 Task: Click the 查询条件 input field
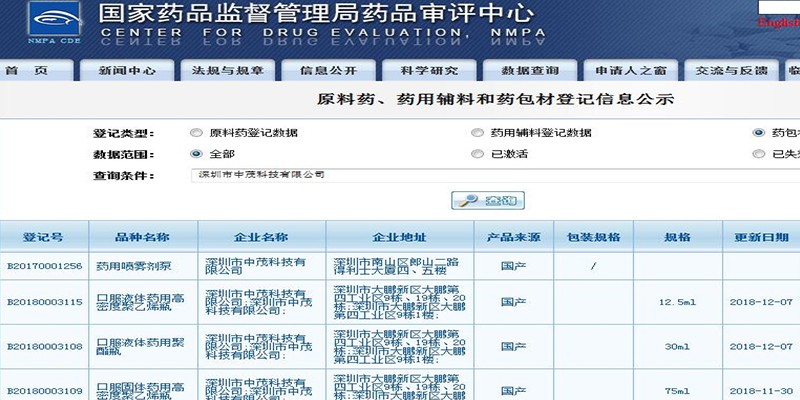(496, 175)
